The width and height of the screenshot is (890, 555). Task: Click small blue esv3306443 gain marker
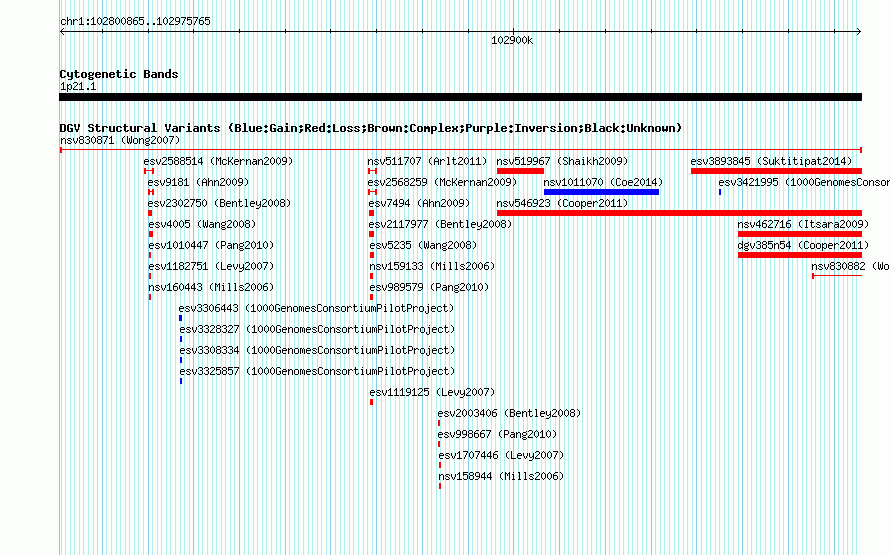180,318
